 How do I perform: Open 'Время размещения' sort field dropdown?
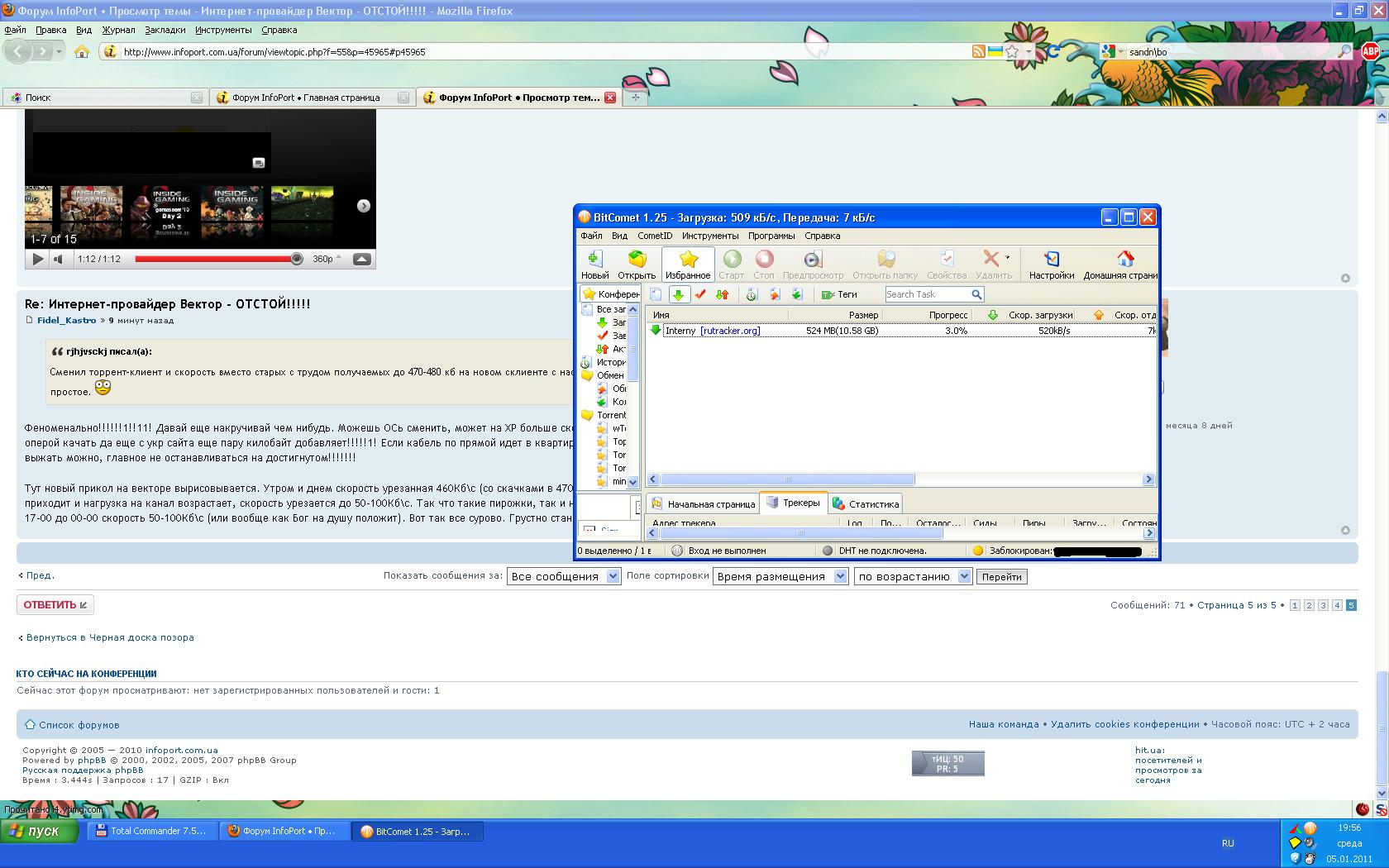click(x=840, y=576)
